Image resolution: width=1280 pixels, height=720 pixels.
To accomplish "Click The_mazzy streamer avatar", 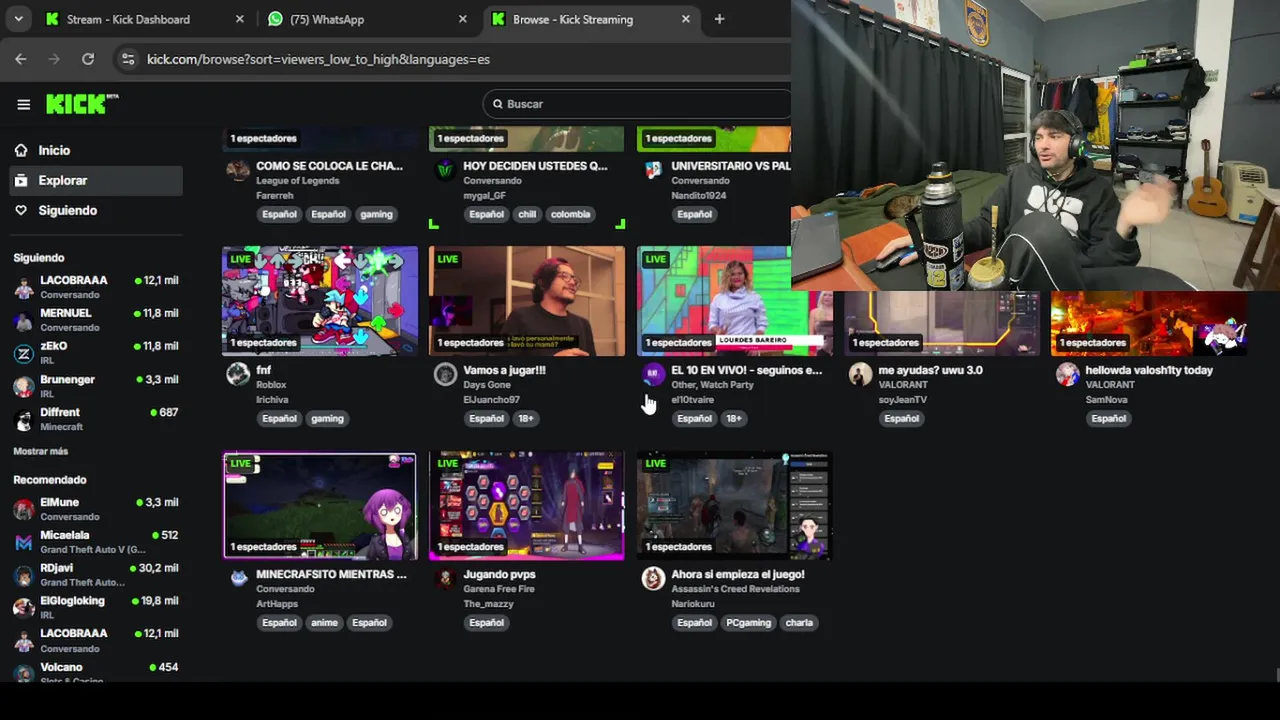I will pyautogui.click(x=445, y=578).
